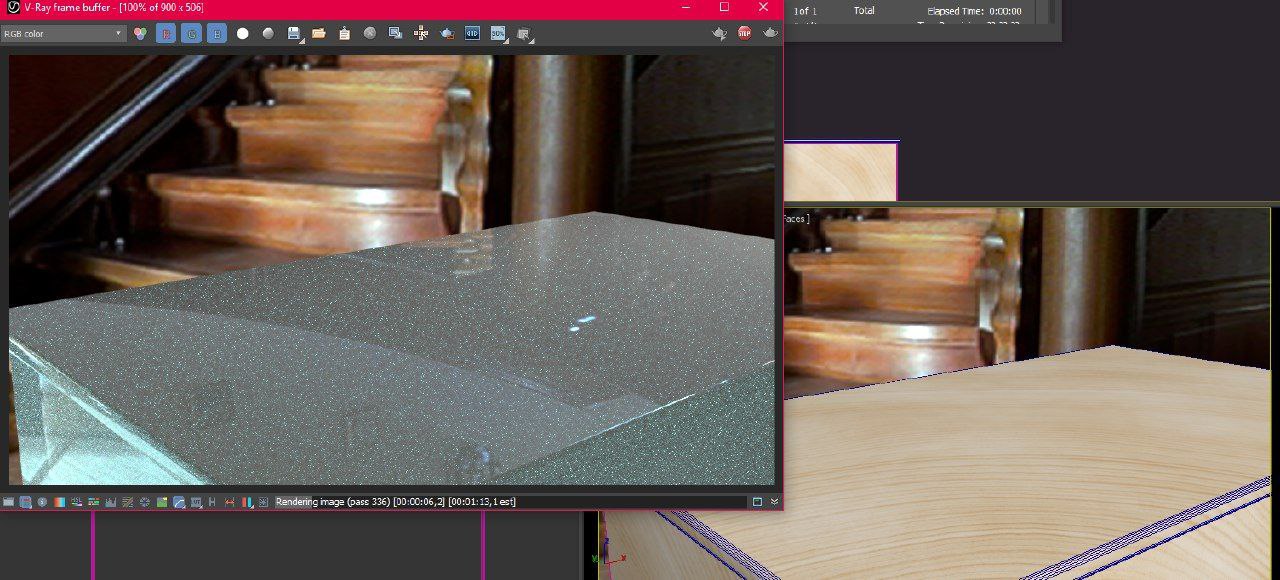Switch to RGB channels view icon

coord(140,33)
